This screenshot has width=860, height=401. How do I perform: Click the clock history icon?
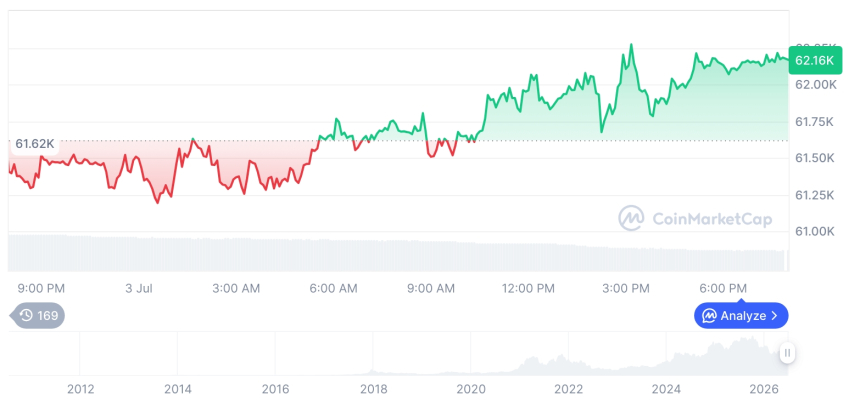pyautogui.click(x=26, y=315)
